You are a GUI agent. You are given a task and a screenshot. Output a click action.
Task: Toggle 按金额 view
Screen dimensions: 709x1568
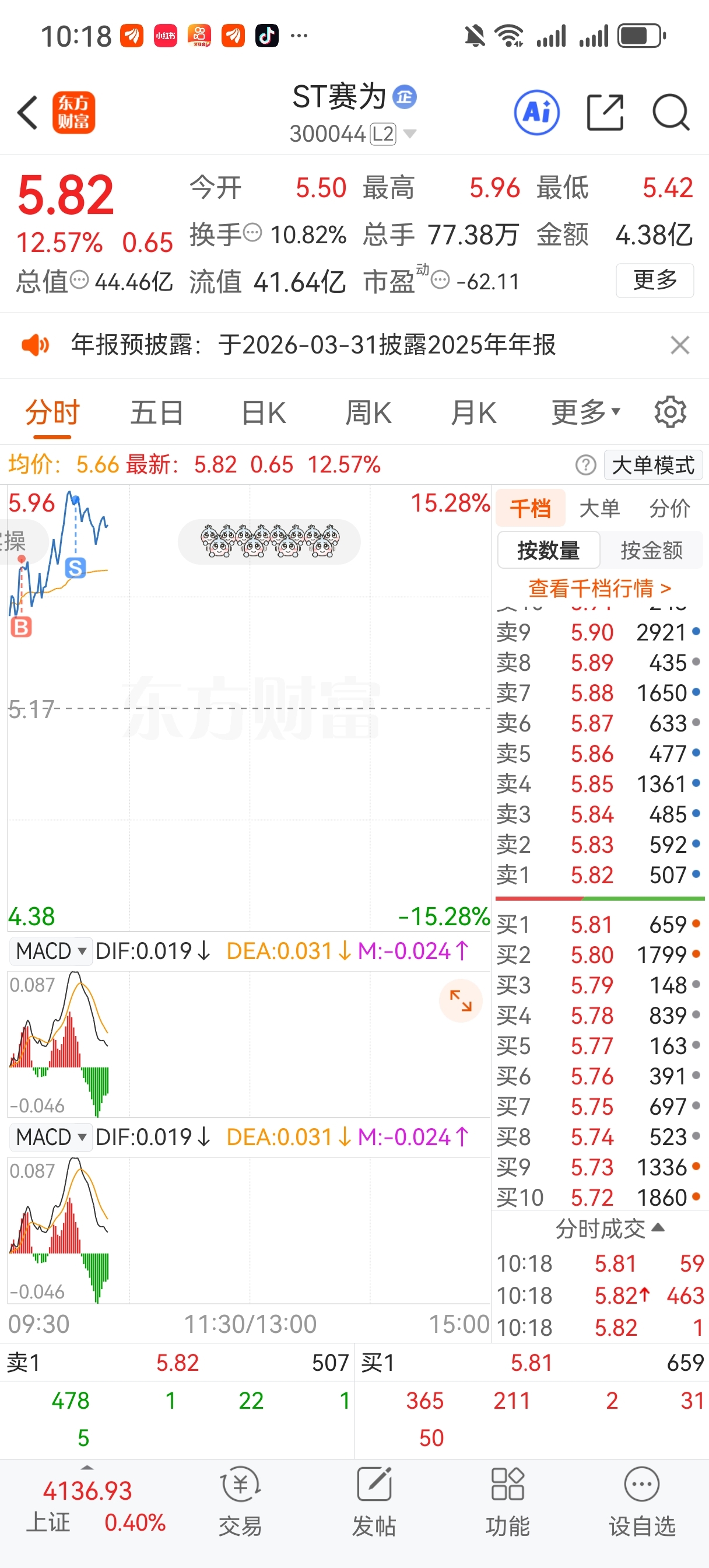652,550
